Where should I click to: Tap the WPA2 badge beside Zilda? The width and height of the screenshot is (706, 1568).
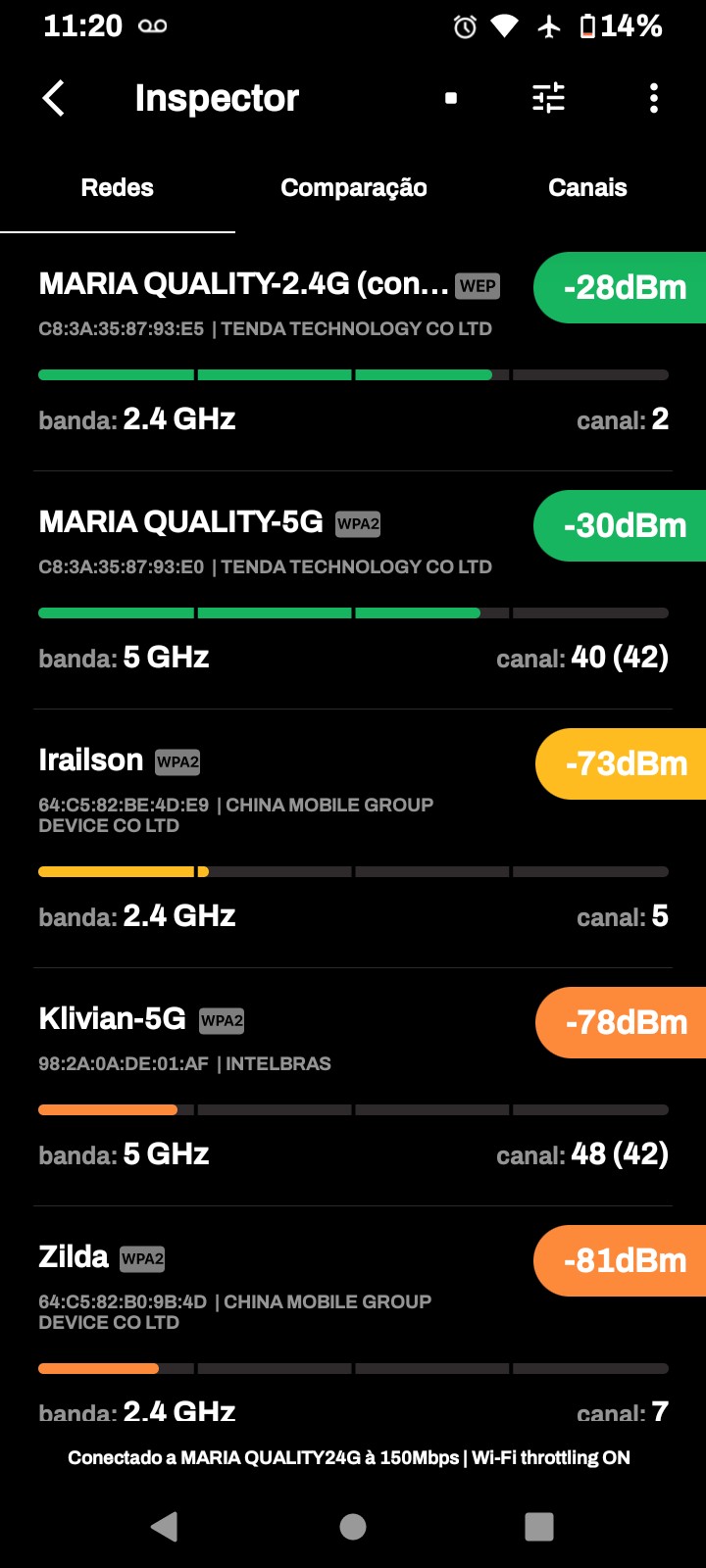(142, 1258)
